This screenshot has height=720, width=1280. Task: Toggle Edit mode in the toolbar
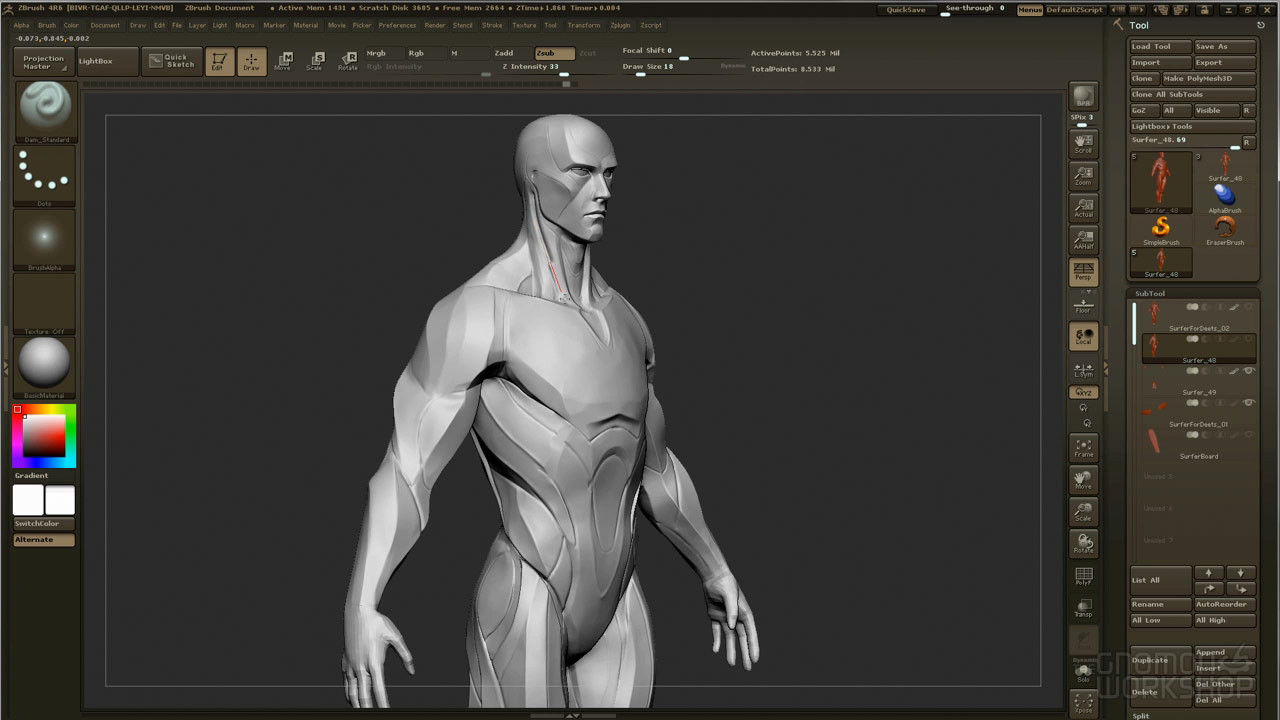(x=219, y=61)
